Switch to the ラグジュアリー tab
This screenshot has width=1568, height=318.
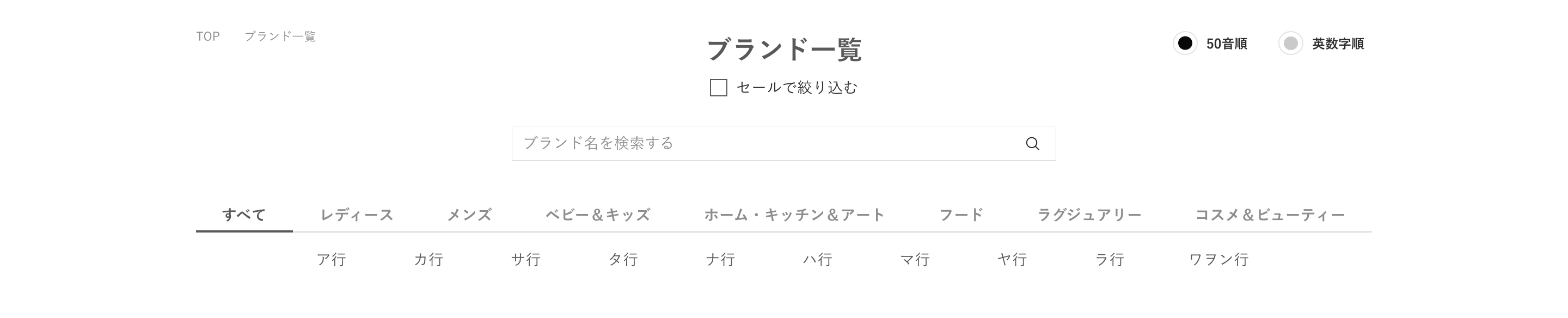click(1089, 215)
